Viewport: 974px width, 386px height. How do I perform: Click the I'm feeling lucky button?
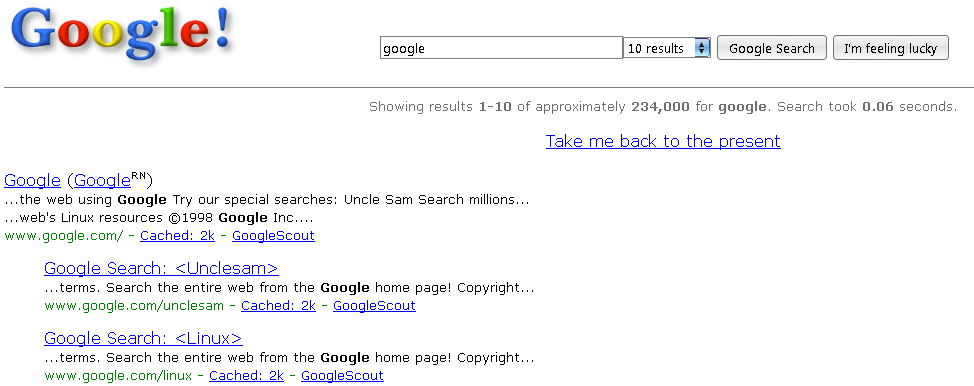tap(890, 48)
